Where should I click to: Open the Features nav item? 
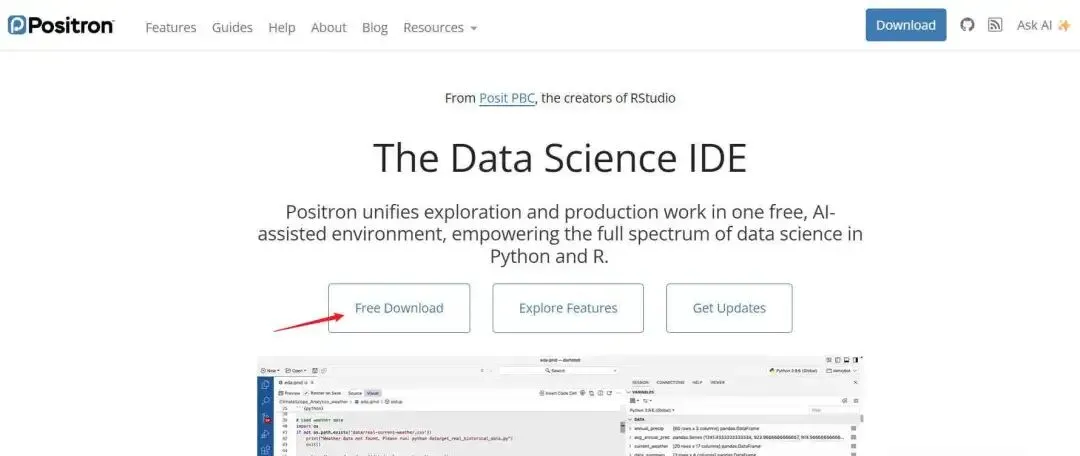coord(171,28)
